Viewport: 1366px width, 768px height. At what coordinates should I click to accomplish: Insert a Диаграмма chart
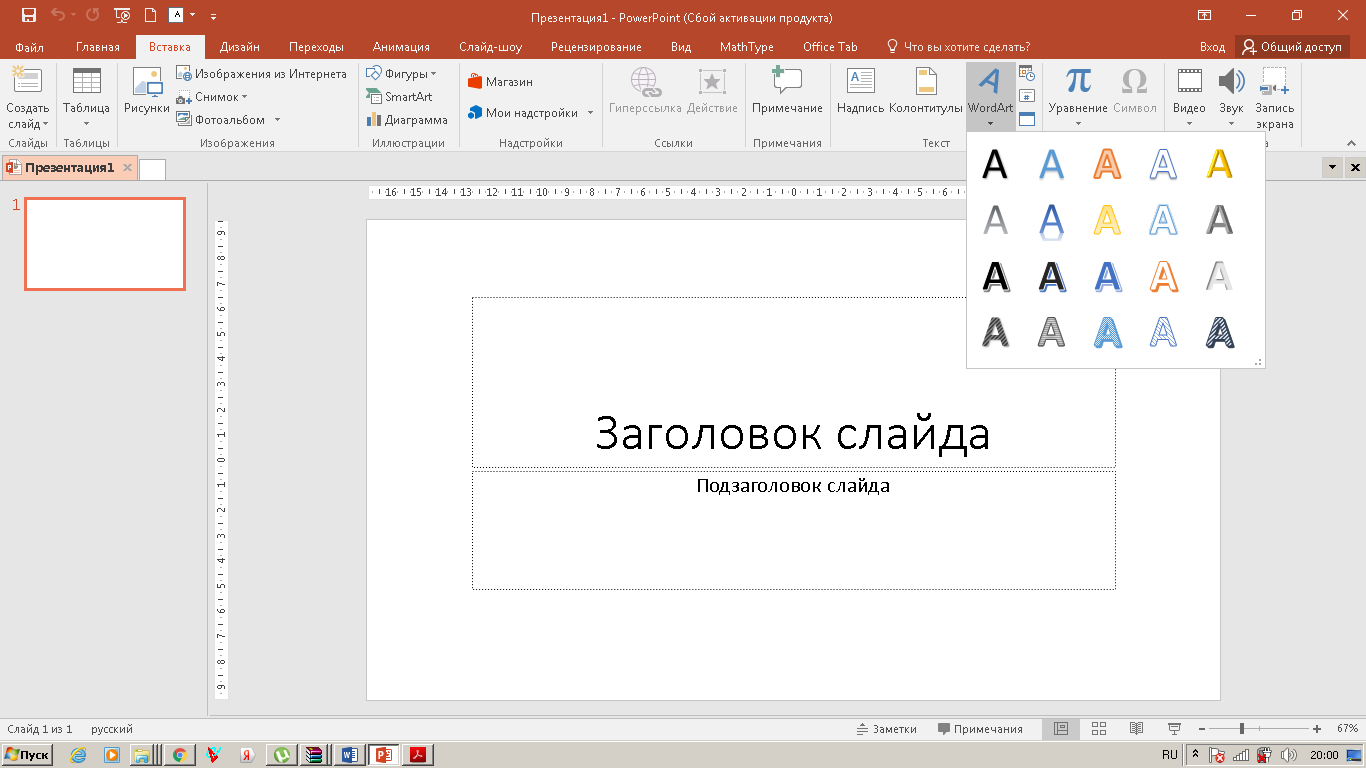tap(407, 120)
